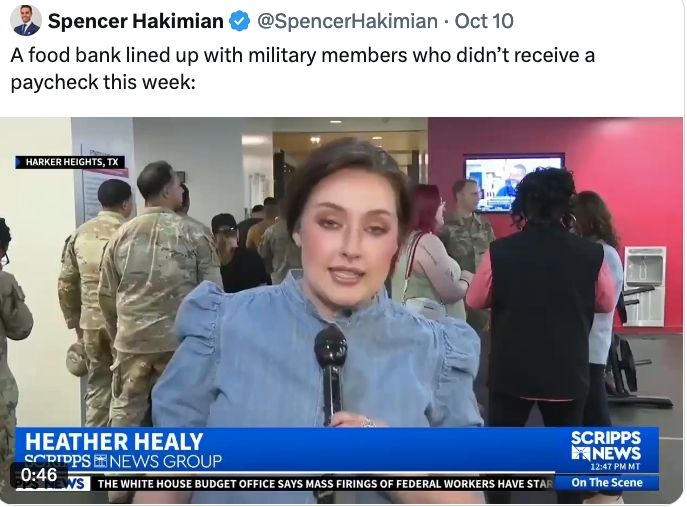Screen dimensions: 687x507
Task: Click the Scripps emblem in News Group subtitle
Action: coord(101,461)
